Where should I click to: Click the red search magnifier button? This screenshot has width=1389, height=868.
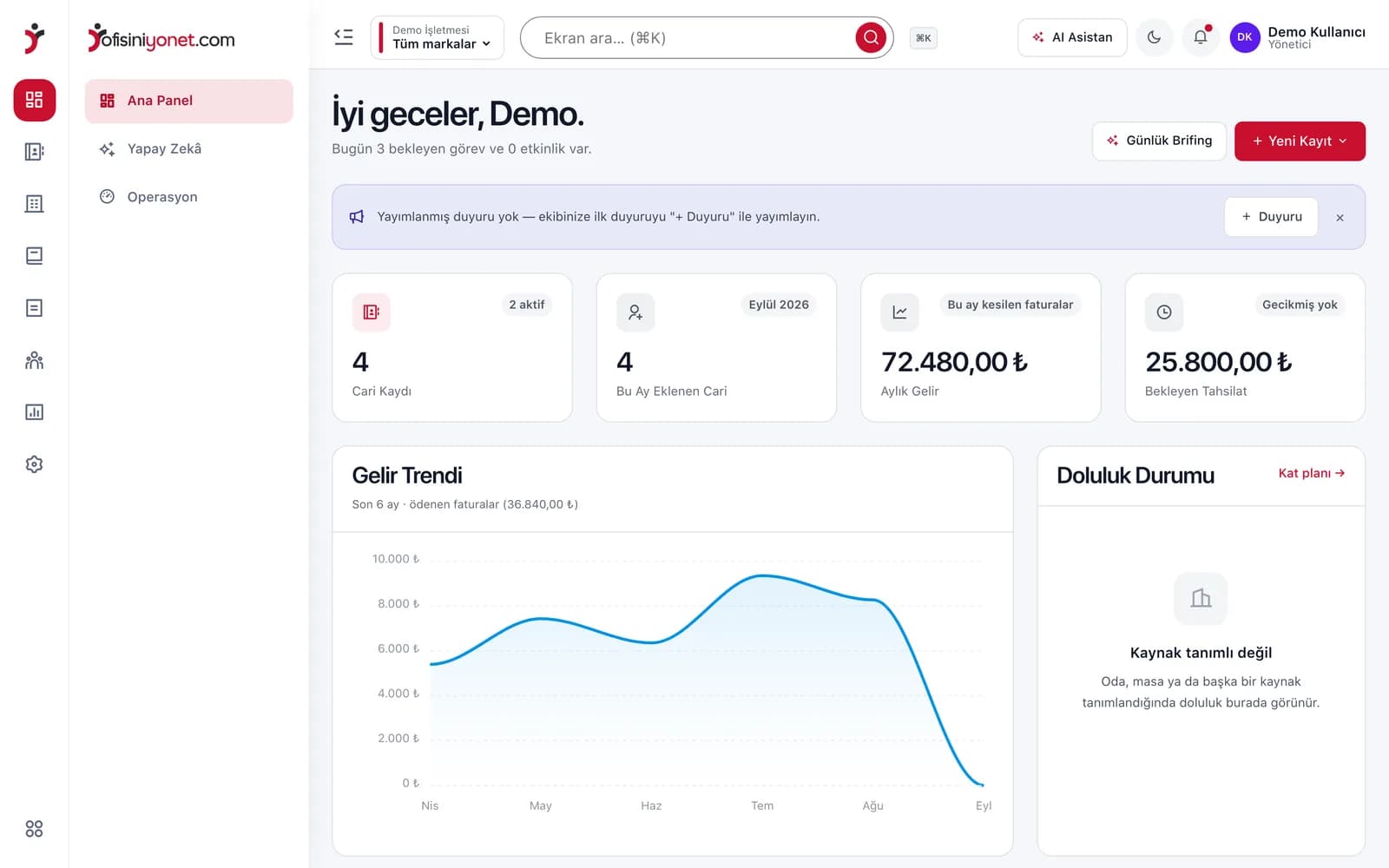[871, 37]
